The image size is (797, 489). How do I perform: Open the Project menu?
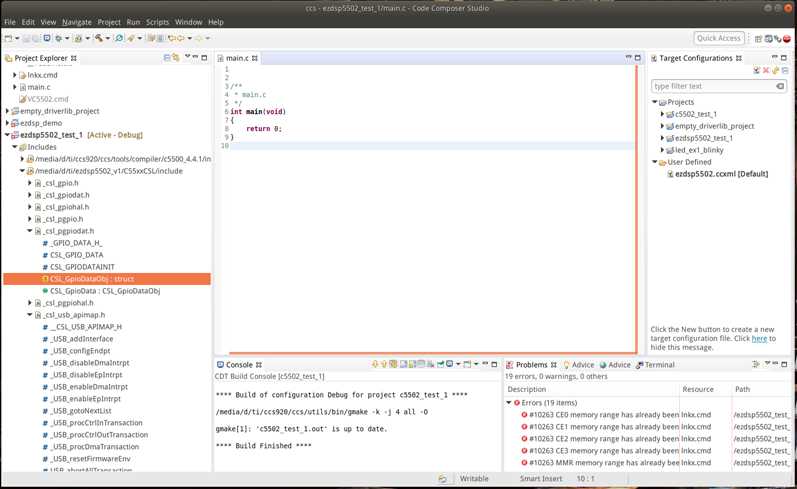pyautogui.click(x=109, y=22)
